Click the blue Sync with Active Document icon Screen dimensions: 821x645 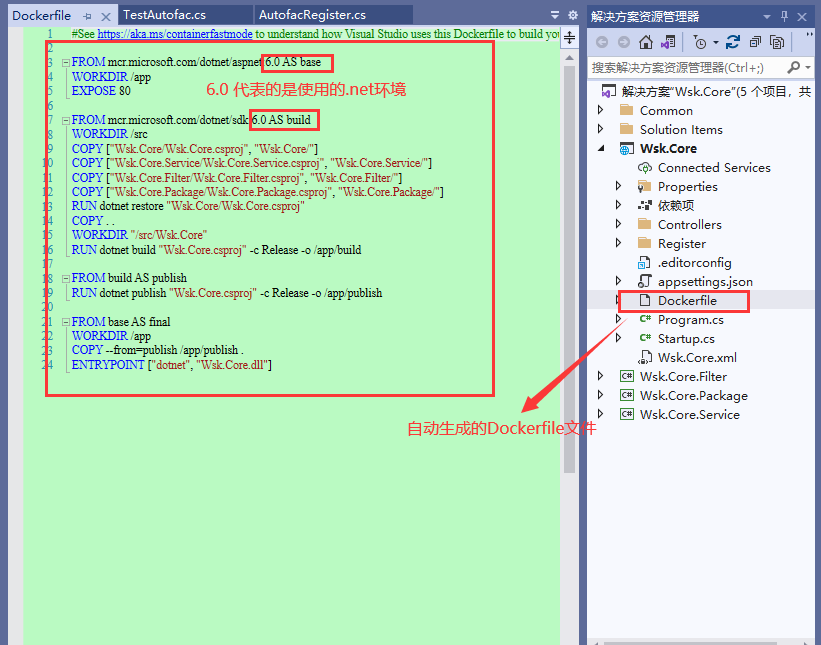[x=733, y=42]
